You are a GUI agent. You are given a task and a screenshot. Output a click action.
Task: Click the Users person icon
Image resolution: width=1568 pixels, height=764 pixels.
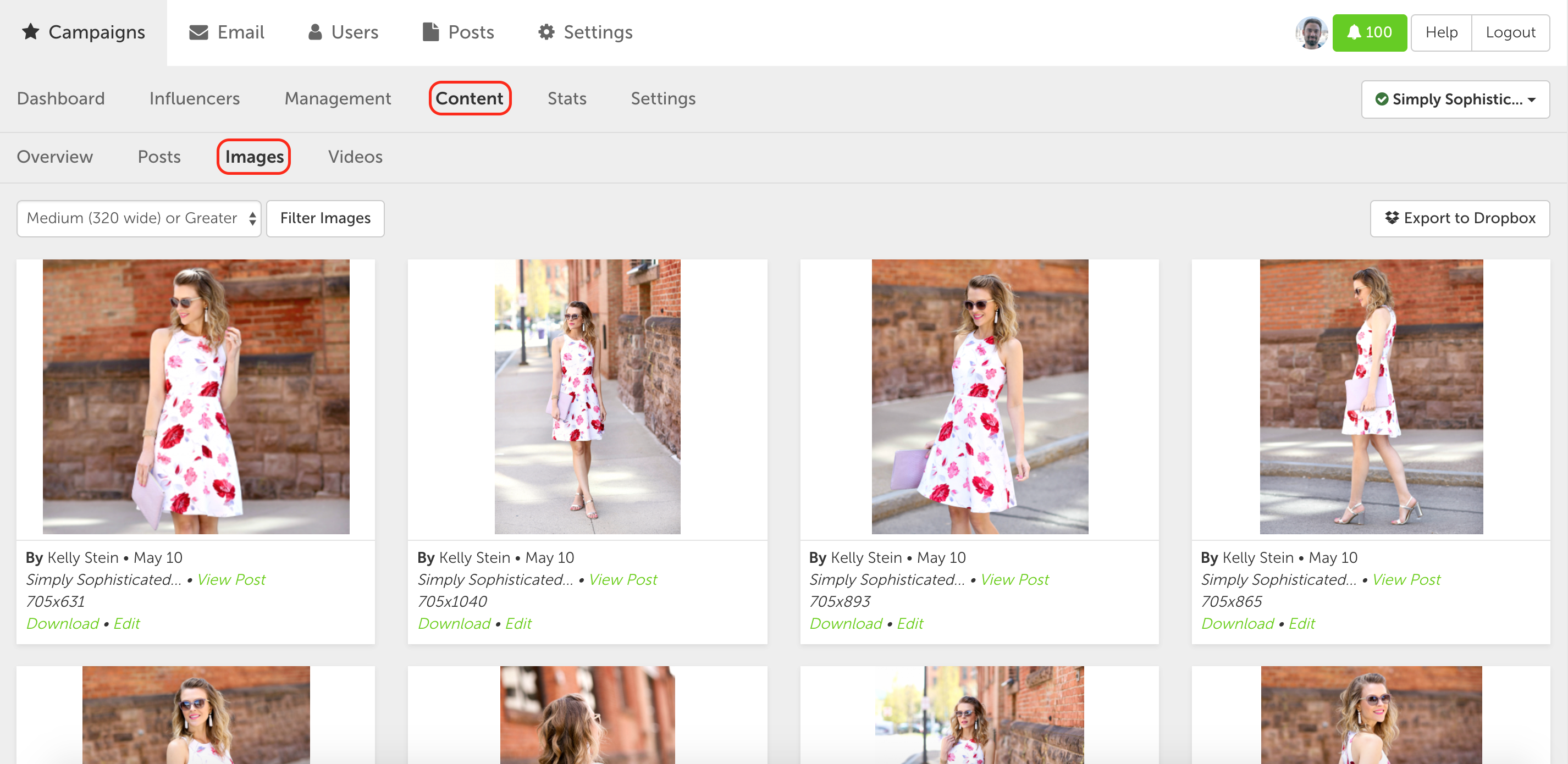pyautogui.click(x=314, y=32)
